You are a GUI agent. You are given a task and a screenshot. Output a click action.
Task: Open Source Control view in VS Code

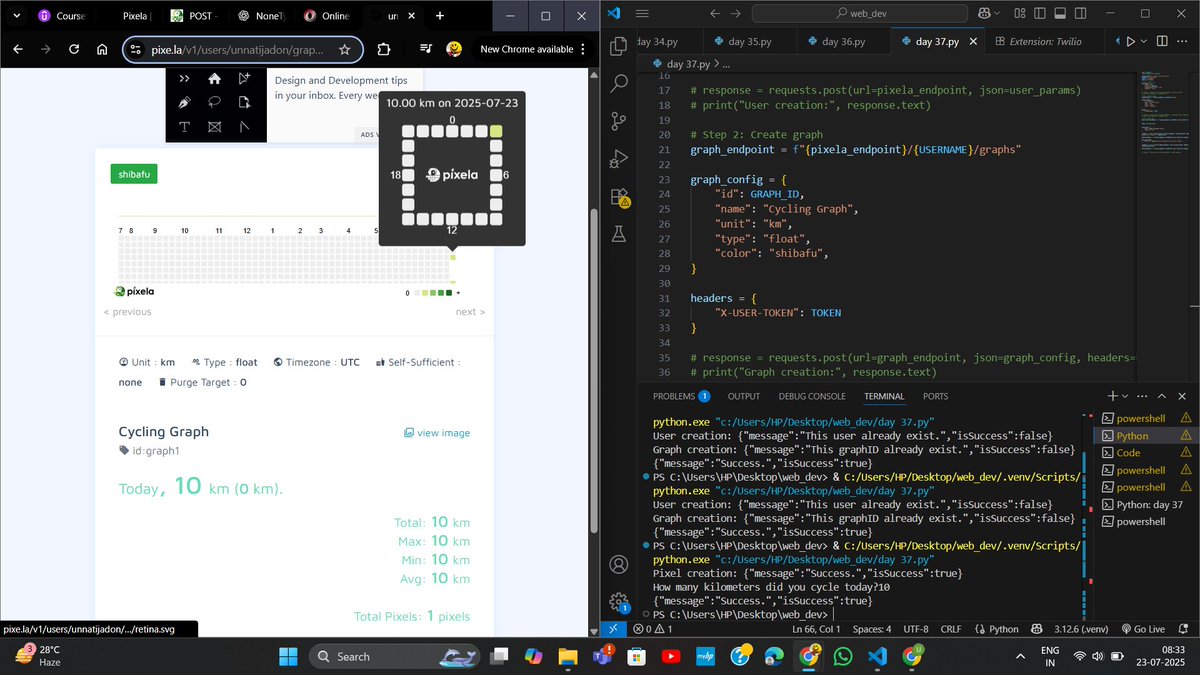coord(619,121)
